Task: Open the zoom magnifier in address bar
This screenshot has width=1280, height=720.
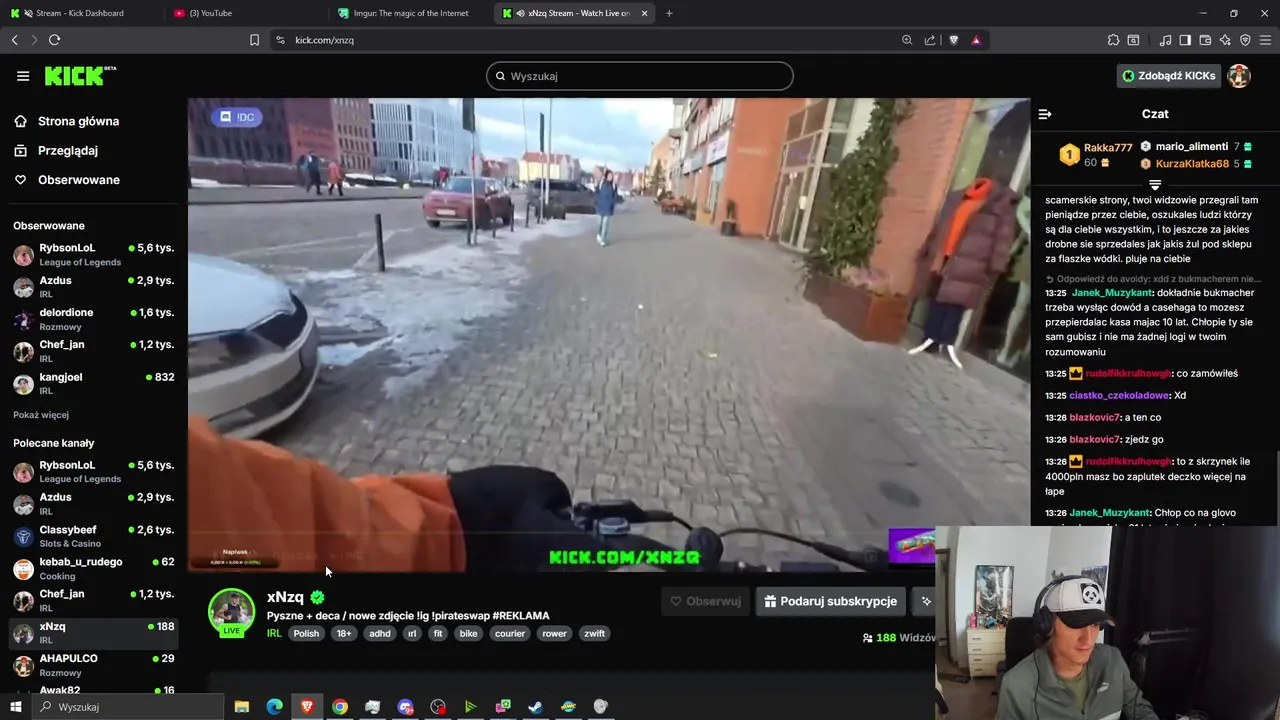Action: tap(907, 40)
